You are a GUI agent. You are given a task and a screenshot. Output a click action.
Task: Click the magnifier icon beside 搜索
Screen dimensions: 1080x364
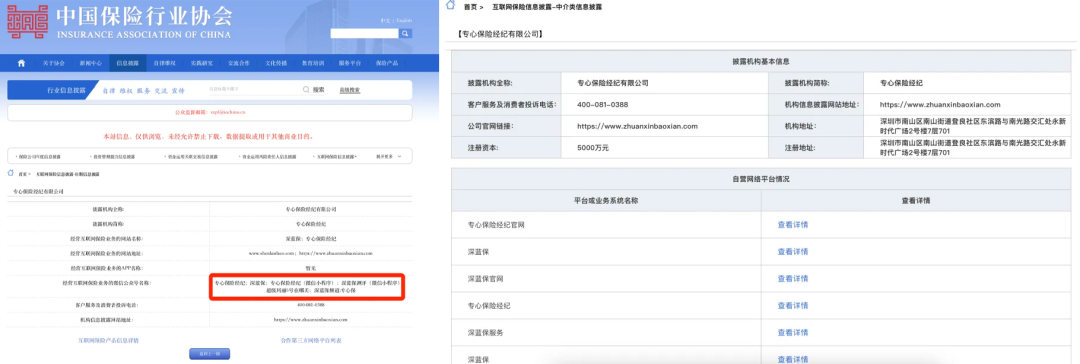(x=306, y=90)
